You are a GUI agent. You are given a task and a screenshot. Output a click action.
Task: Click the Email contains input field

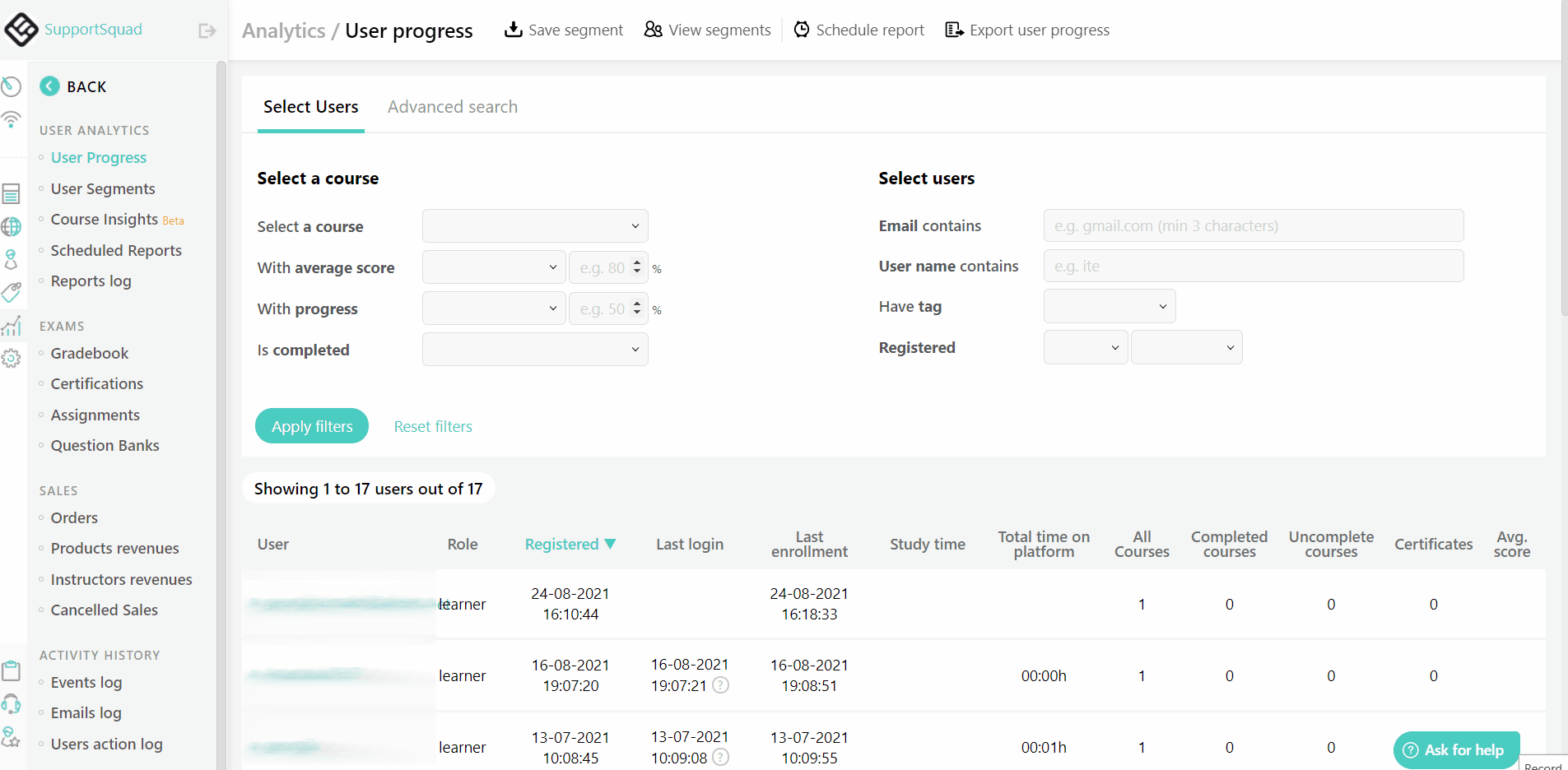(1253, 225)
